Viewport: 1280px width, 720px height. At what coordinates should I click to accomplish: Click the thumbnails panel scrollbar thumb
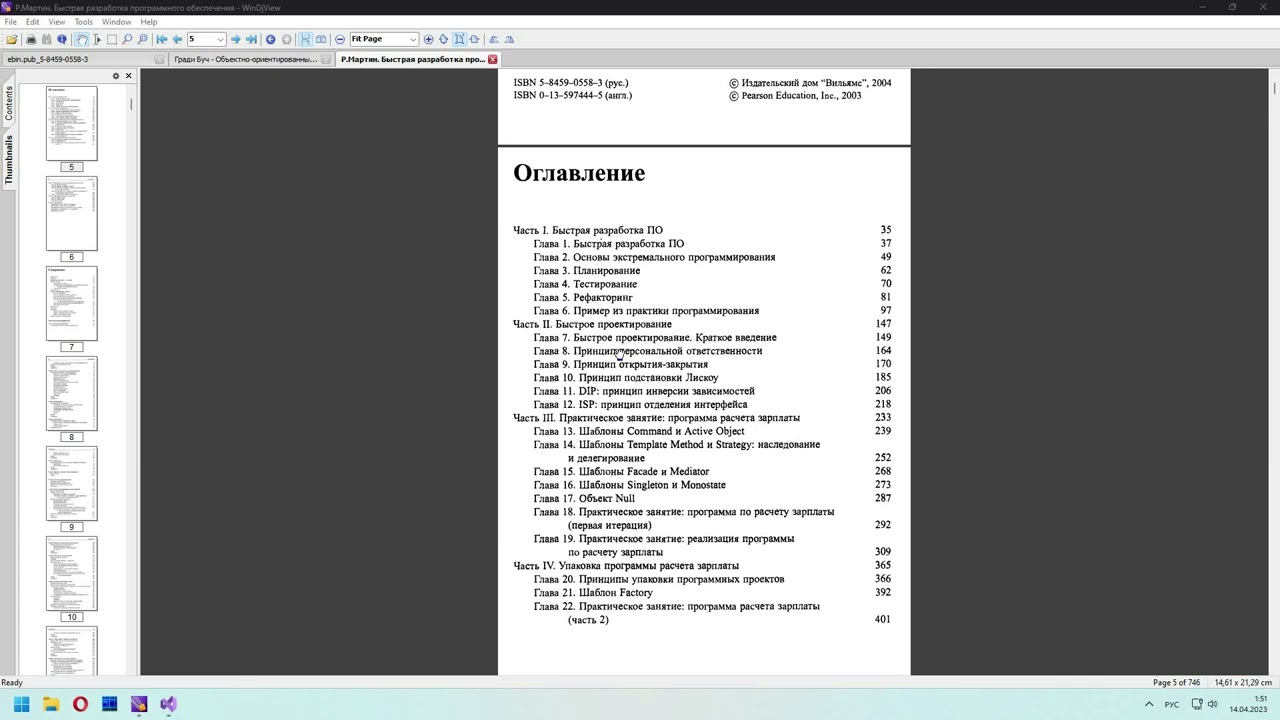click(131, 103)
